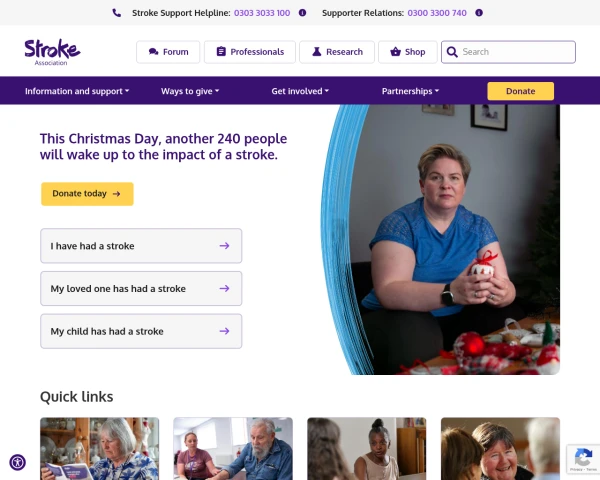Visit the Shop
This screenshot has height=480, width=600.
pos(408,52)
